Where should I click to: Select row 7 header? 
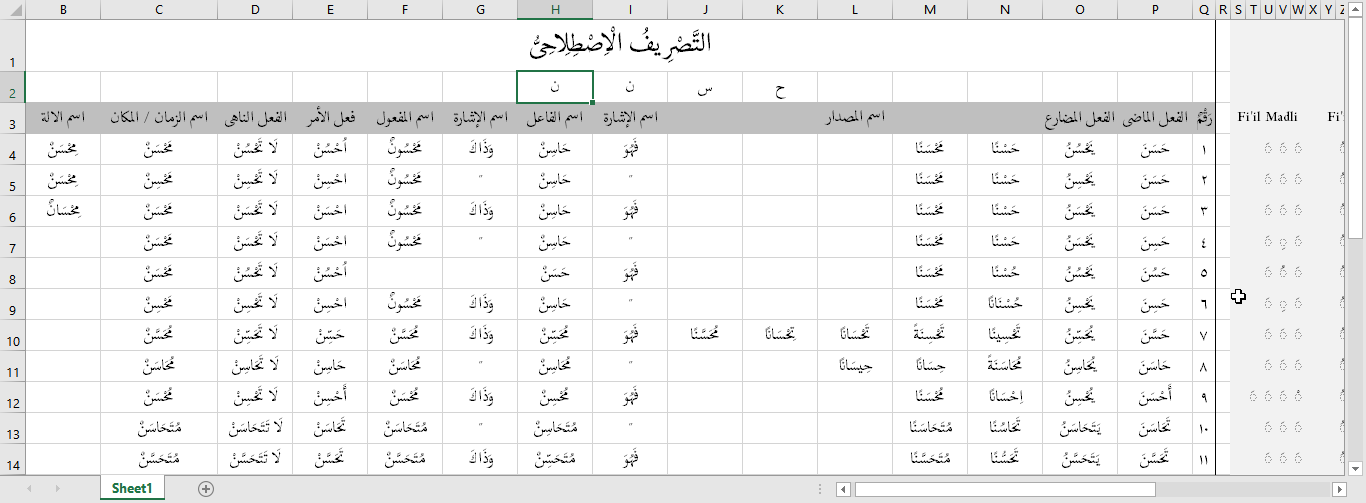coord(12,242)
